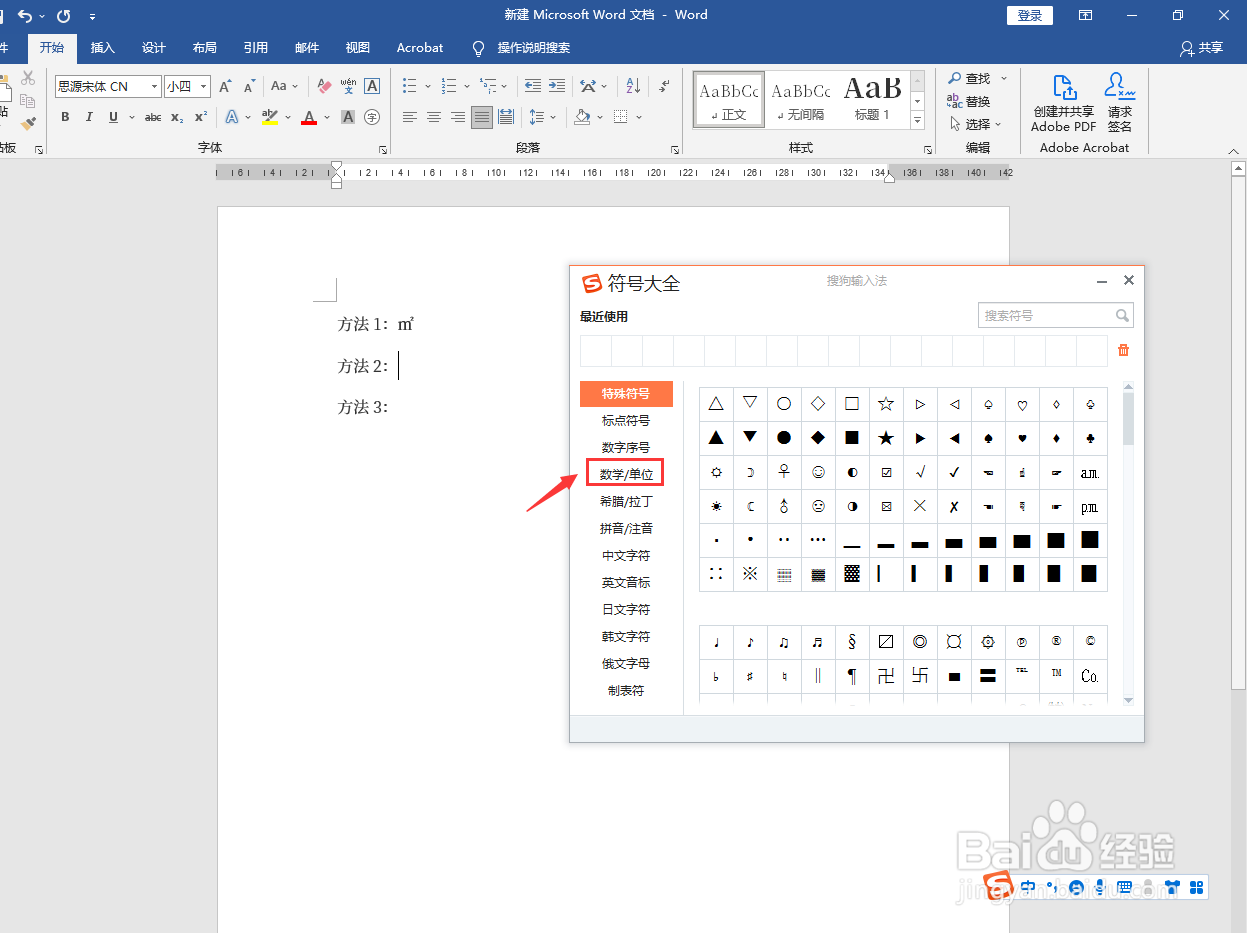The height and width of the screenshot is (933, 1247).
Task: Switch to the 布局 tab
Action: (x=205, y=48)
